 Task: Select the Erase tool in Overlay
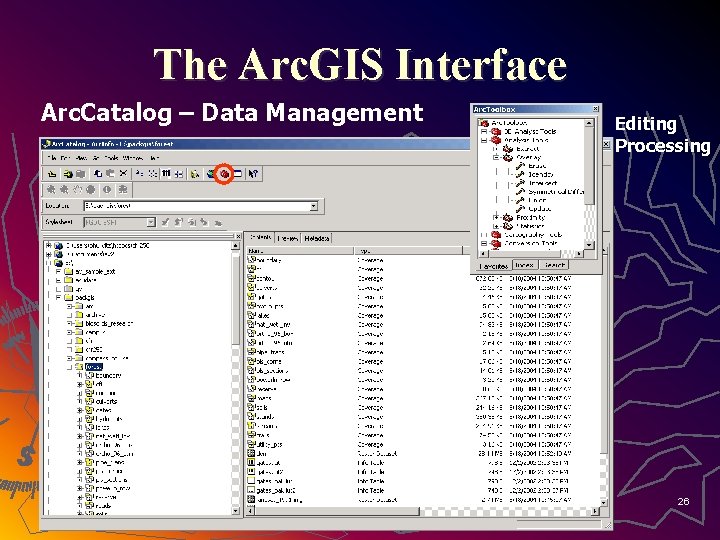(537, 166)
